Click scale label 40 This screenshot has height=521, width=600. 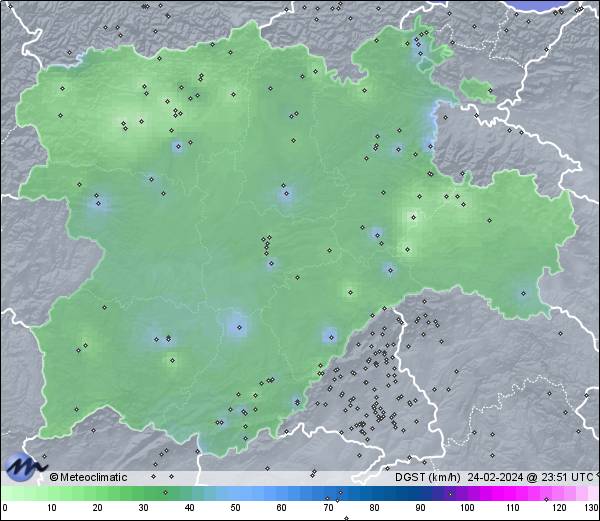coord(189,508)
